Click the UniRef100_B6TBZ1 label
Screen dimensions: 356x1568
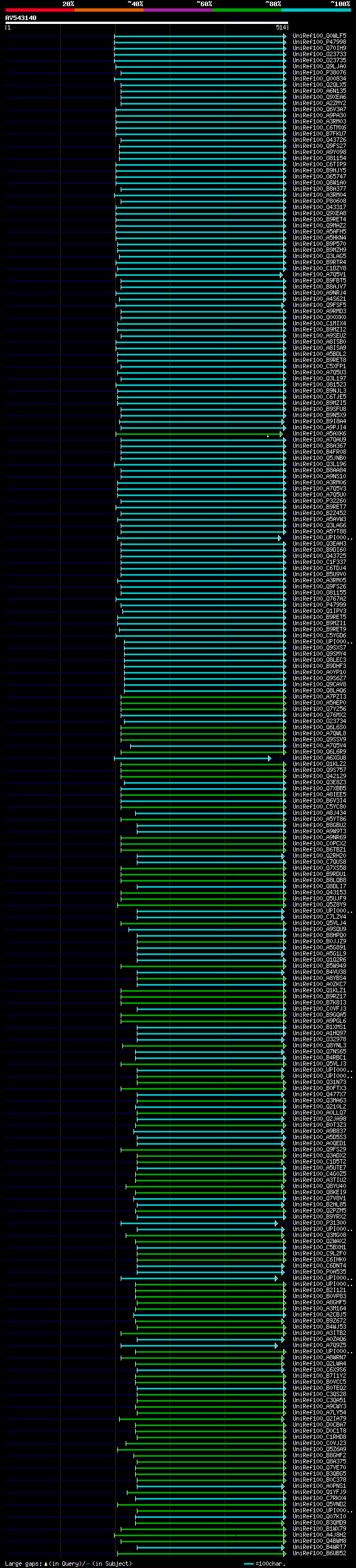click(x=319, y=850)
